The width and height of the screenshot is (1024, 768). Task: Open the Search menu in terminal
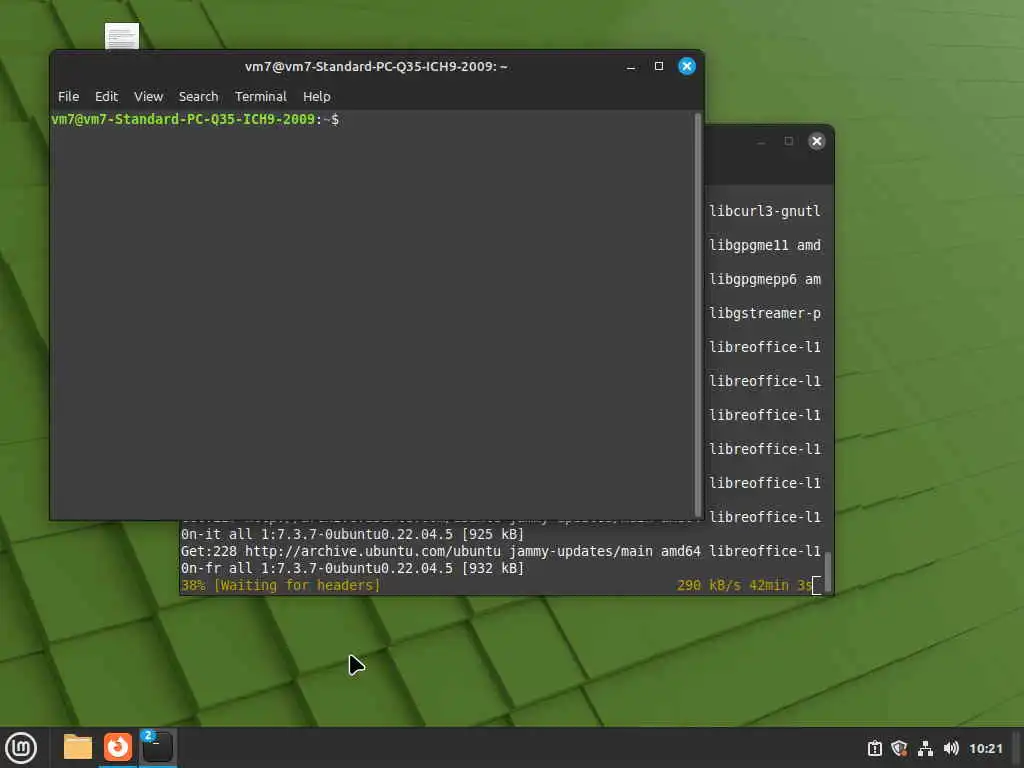pyautogui.click(x=199, y=97)
